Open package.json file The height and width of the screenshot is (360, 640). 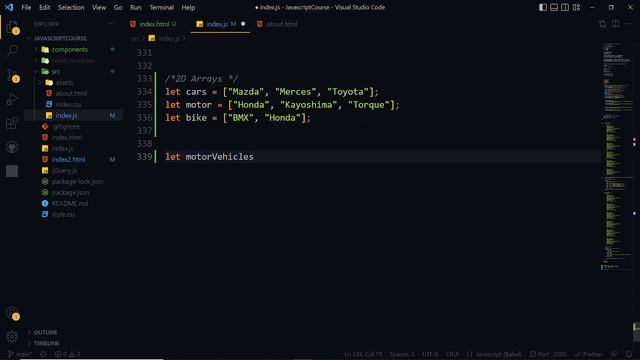70,193
